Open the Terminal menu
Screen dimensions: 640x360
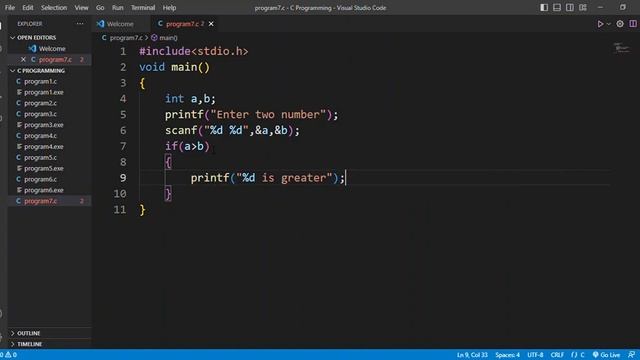click(x=143, y=7)
